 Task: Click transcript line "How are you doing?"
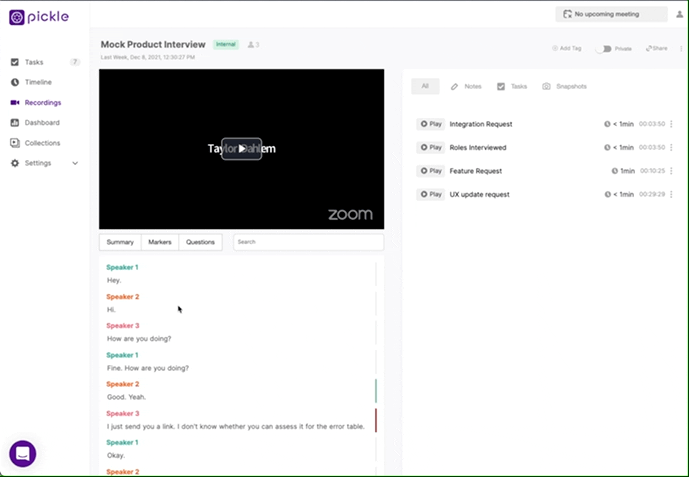[139, 339]
